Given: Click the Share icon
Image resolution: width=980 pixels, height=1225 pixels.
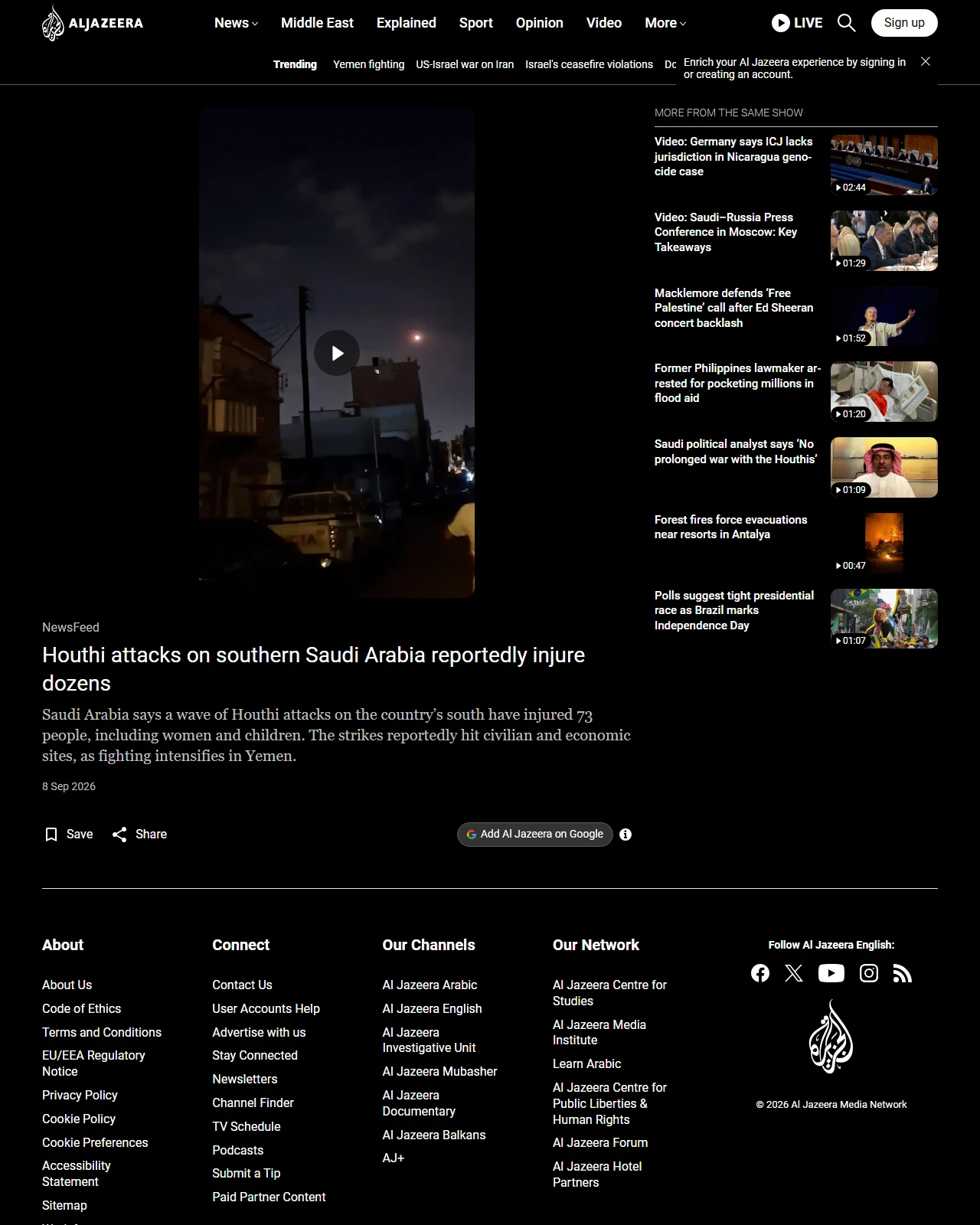Looking at the screenshot, I should click(x=119, y=835).
